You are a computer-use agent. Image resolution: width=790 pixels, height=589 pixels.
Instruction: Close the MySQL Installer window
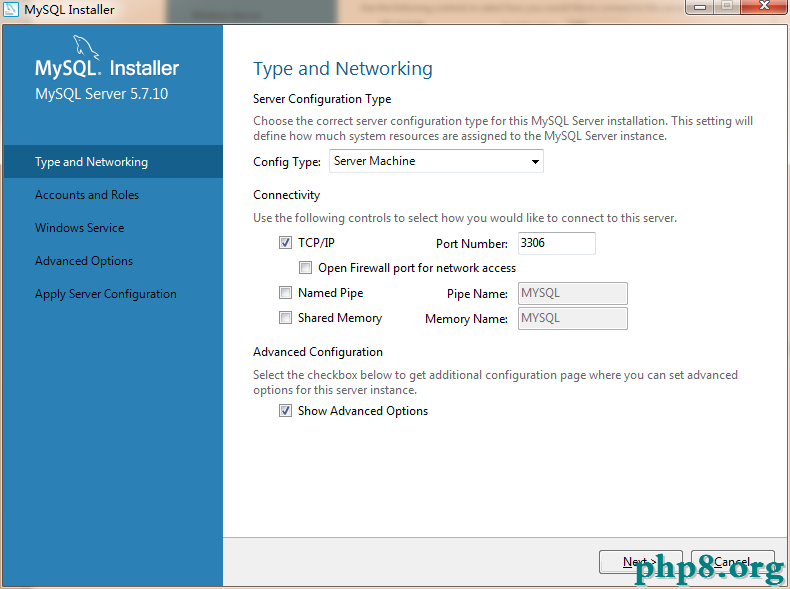point(763,7)
